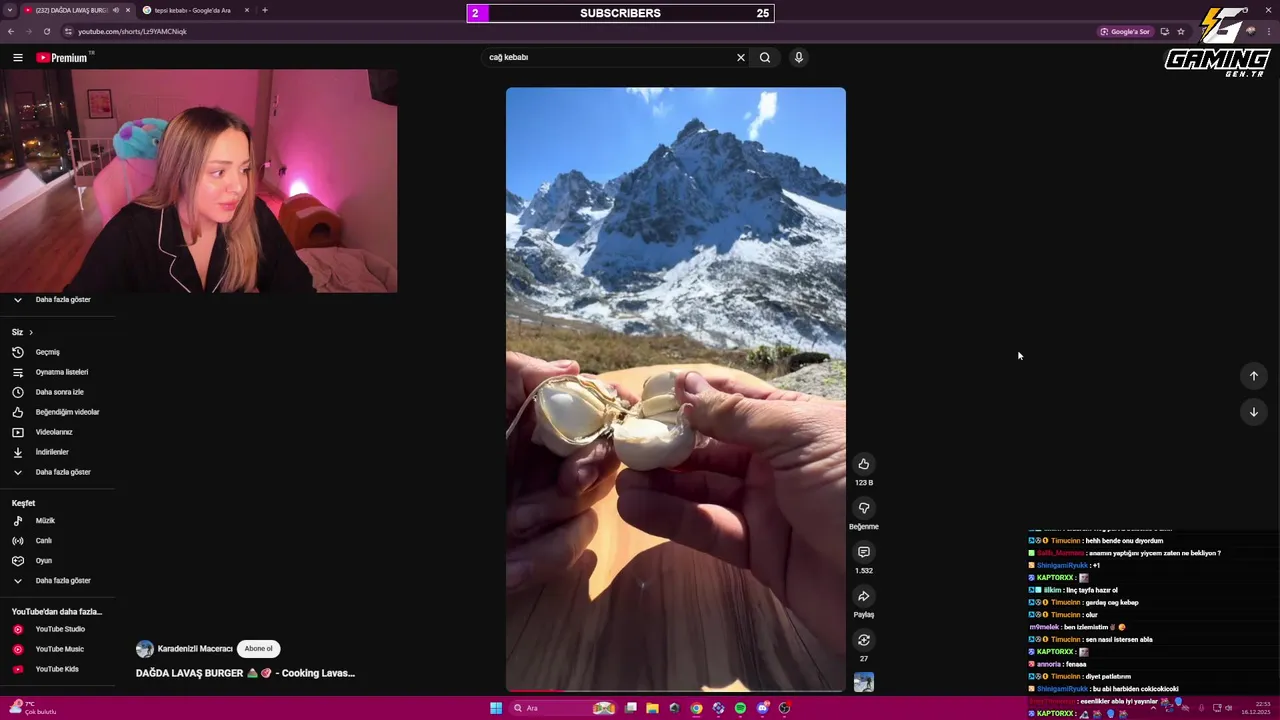Open Spotify from the taskbar
1280x720 pixels.
point(740,708)
